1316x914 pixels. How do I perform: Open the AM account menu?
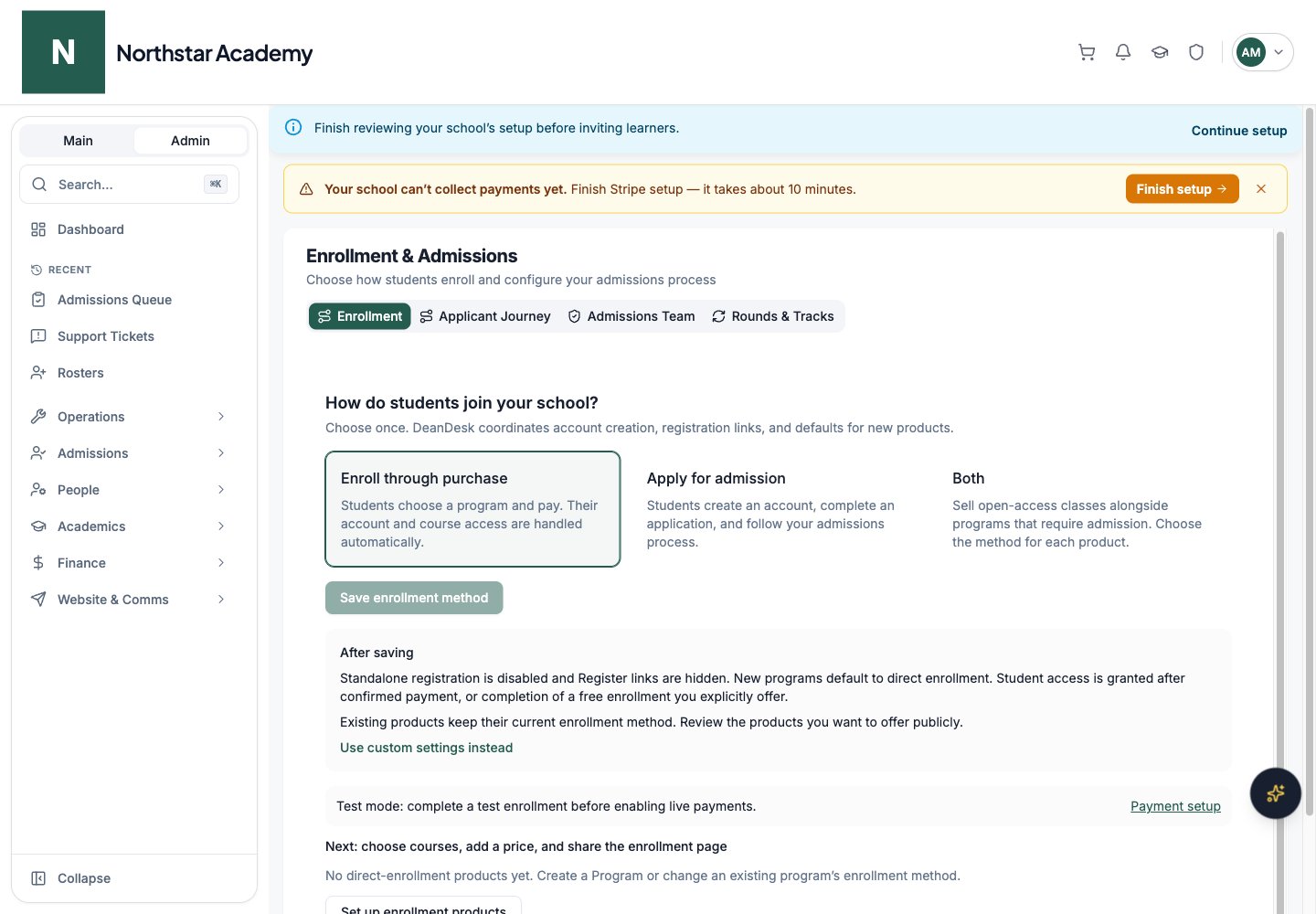coord(1262,52)
